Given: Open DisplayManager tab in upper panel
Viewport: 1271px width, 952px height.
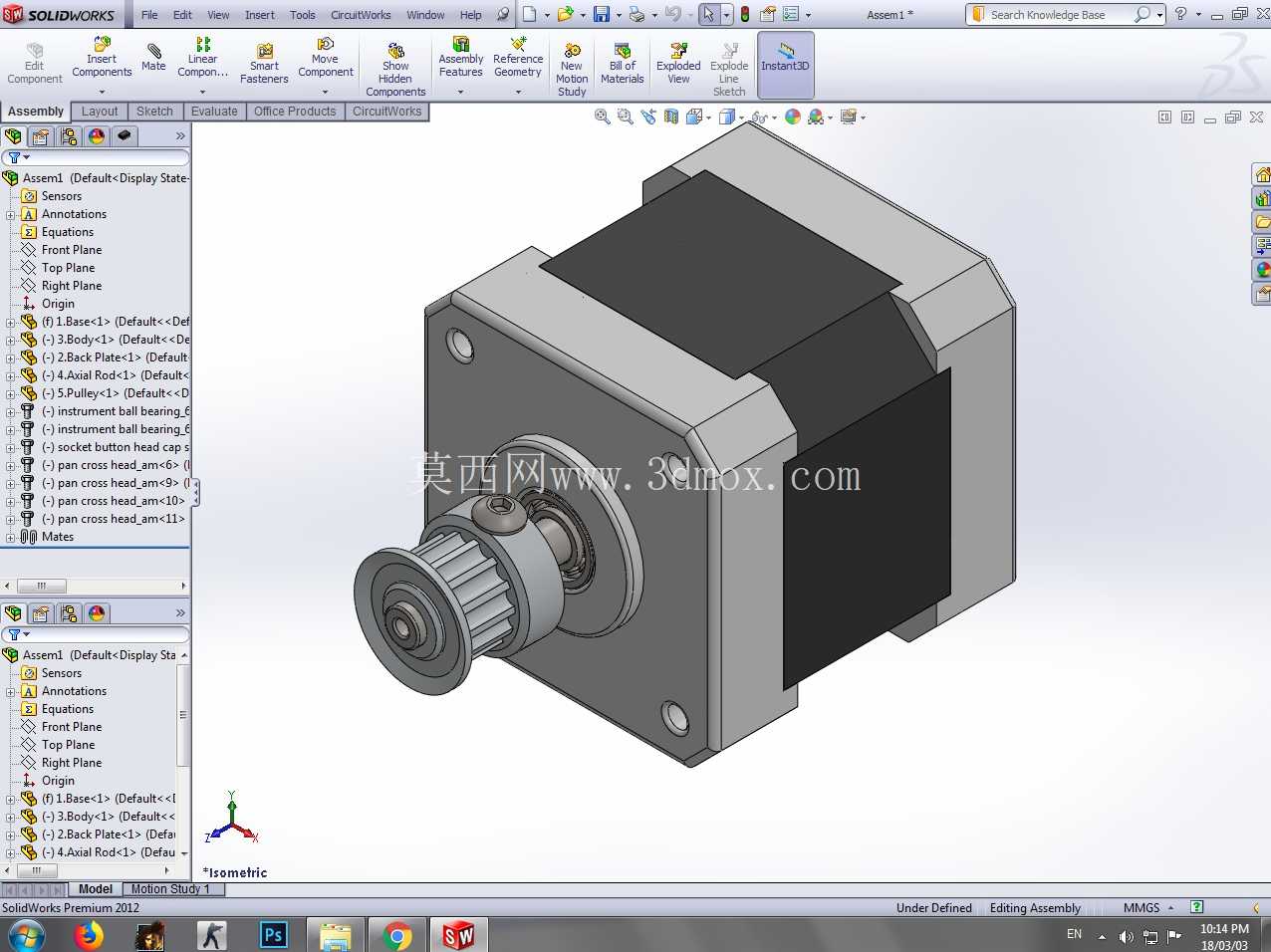Looking at the screenshot, I should tap(97, 136).
